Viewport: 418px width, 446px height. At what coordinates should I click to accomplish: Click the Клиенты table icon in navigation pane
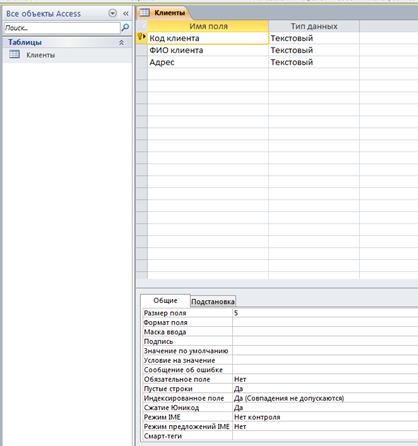click(14, 54)
